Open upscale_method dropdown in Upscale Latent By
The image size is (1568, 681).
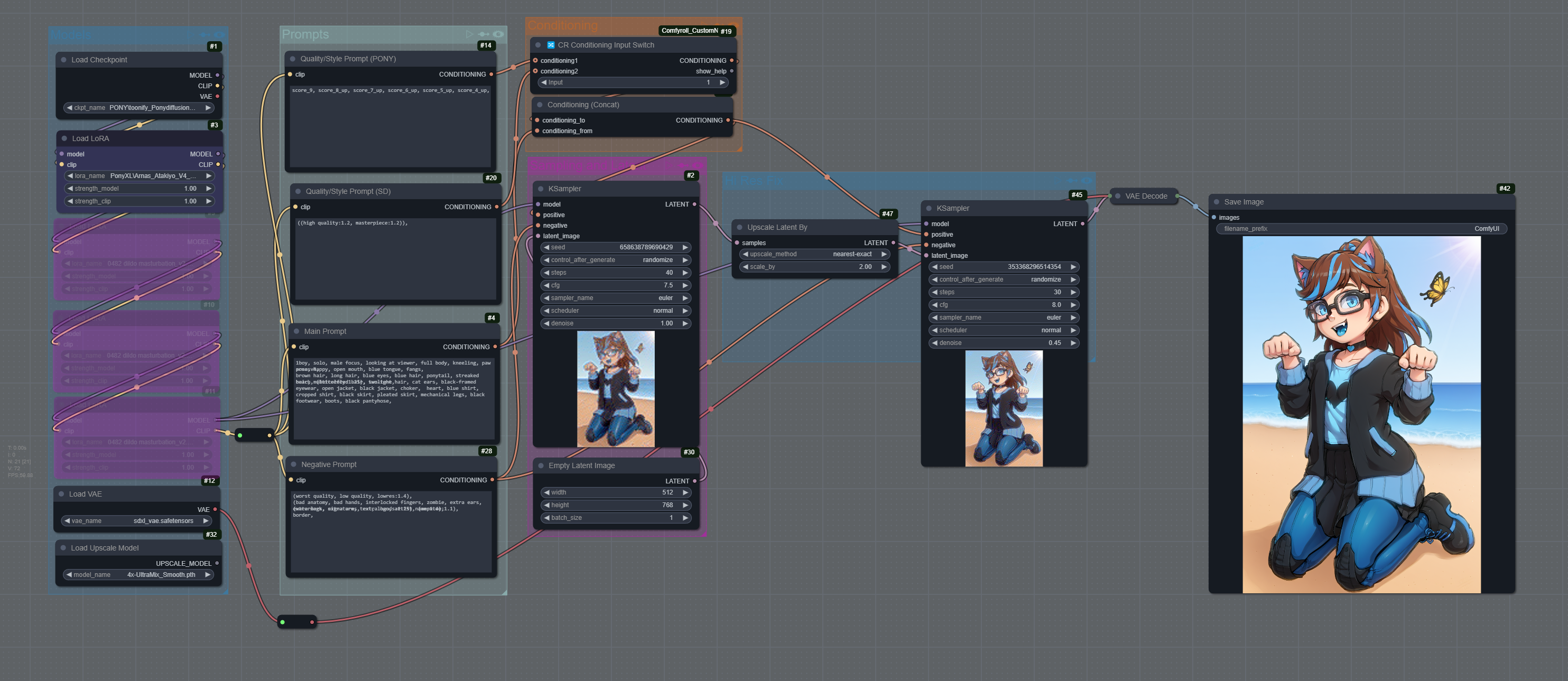point(814,255)
